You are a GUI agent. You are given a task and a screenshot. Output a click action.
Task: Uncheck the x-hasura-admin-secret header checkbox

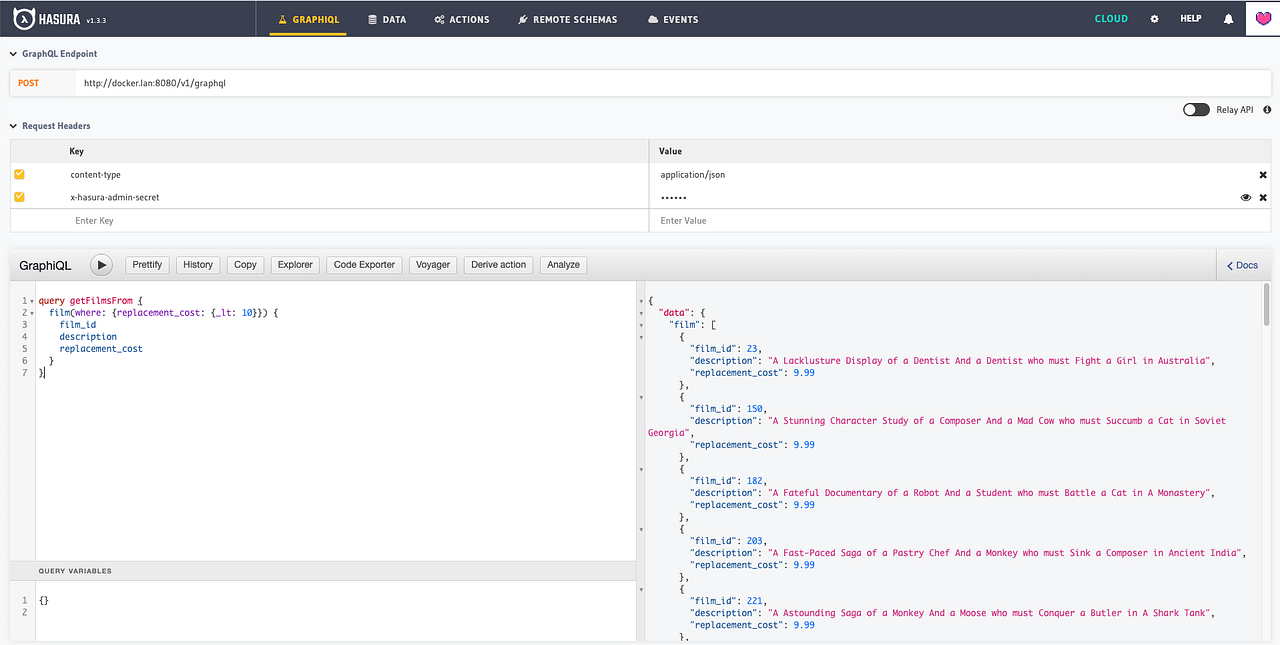point(18,197)
